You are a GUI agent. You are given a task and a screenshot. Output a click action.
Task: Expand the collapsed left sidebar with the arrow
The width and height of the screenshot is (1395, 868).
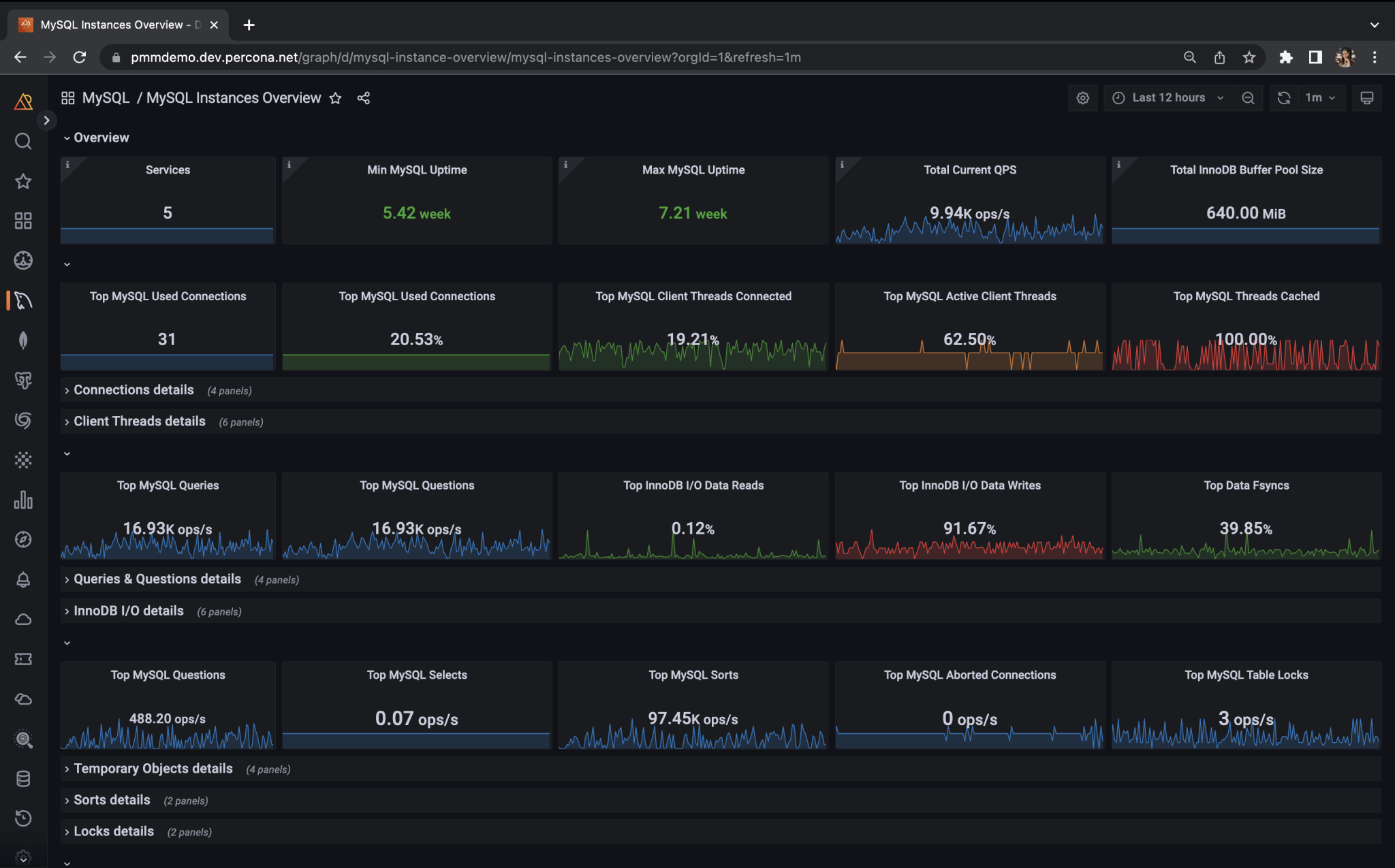point(46,120)
